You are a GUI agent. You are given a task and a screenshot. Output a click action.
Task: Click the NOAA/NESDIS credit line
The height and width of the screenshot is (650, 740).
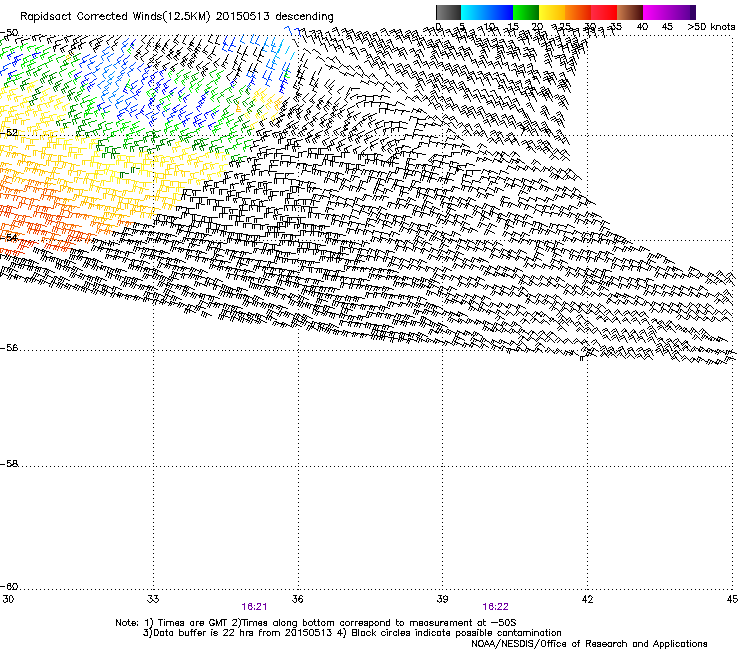pos(589,644)
